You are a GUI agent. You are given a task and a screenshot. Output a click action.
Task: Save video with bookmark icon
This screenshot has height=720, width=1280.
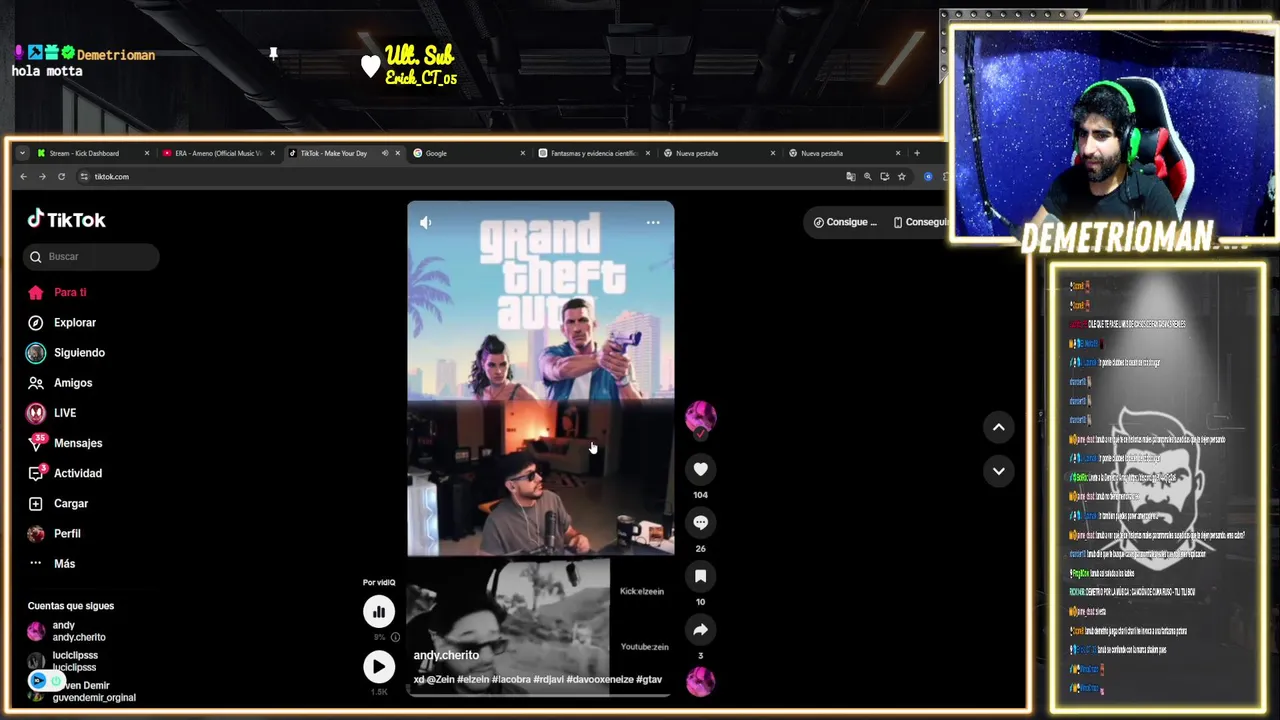click(700, 576)
